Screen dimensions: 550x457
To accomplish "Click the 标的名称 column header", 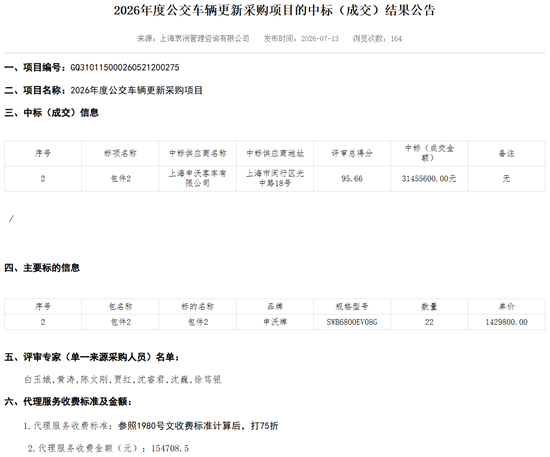I will tap(197, 307).
